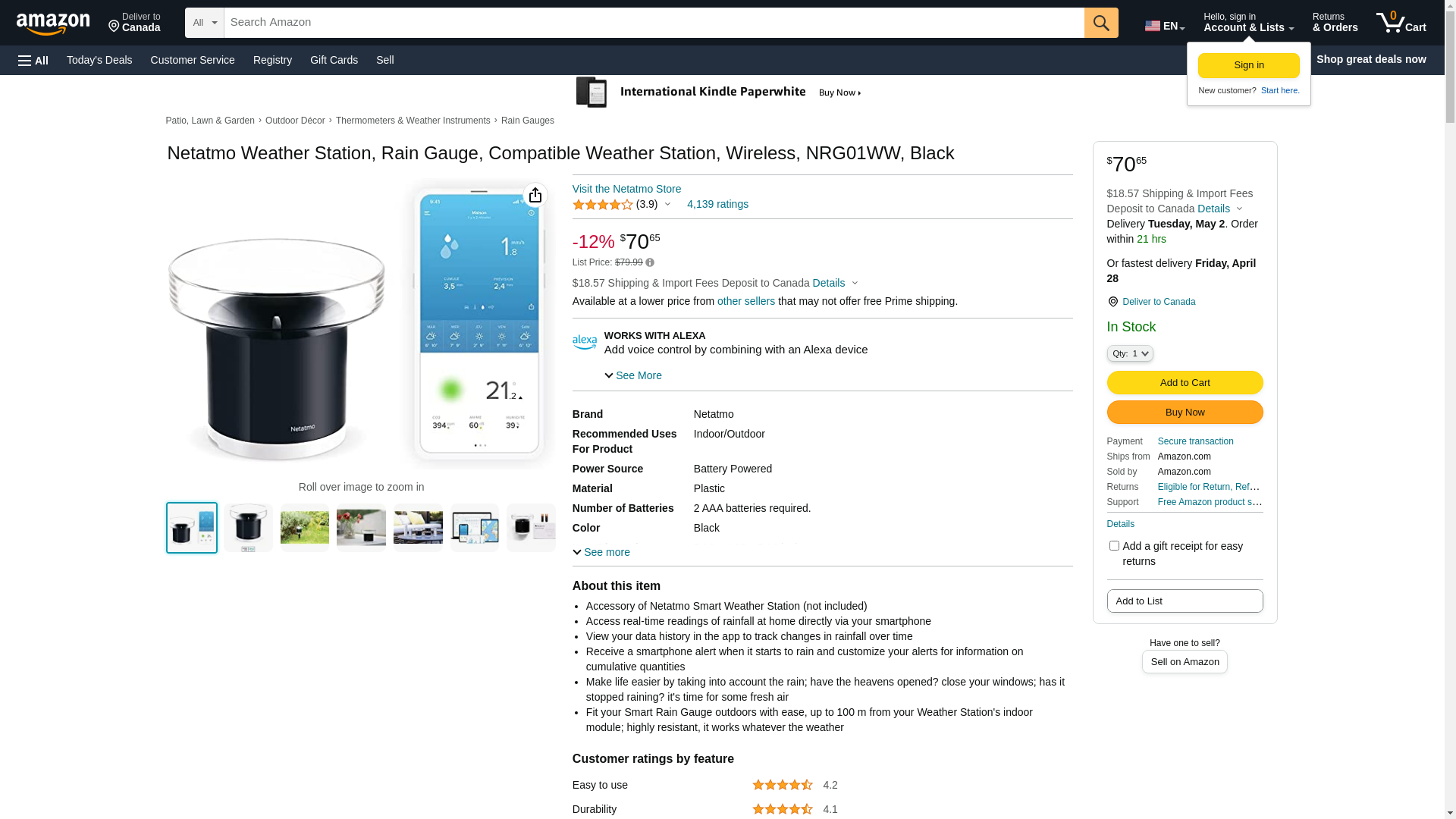The image size is (1456, 819).
Task: Click the share icon on product image
Action: tap(535, 195)
